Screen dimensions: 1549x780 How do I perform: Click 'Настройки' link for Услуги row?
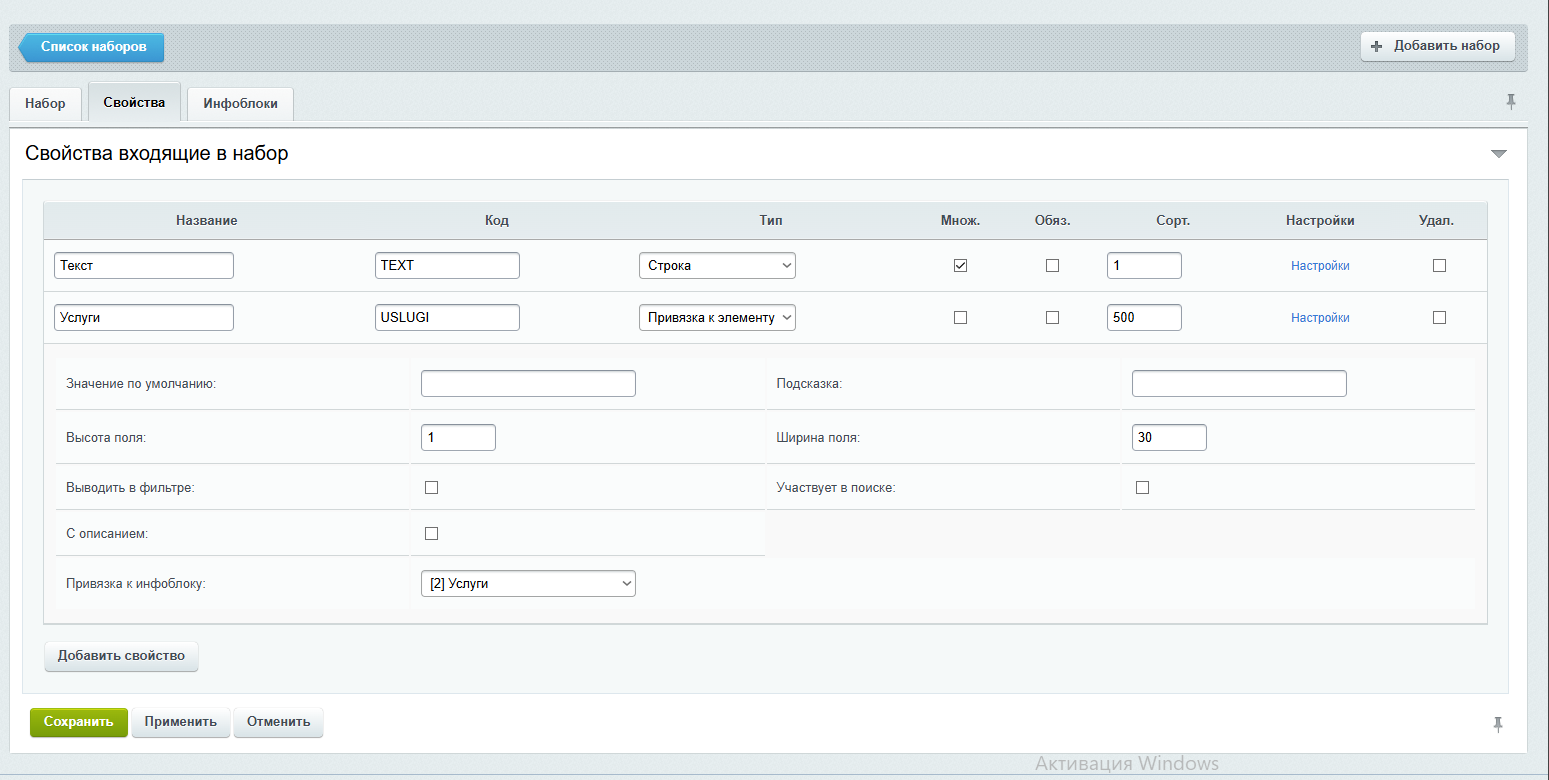coord(1320,318)
